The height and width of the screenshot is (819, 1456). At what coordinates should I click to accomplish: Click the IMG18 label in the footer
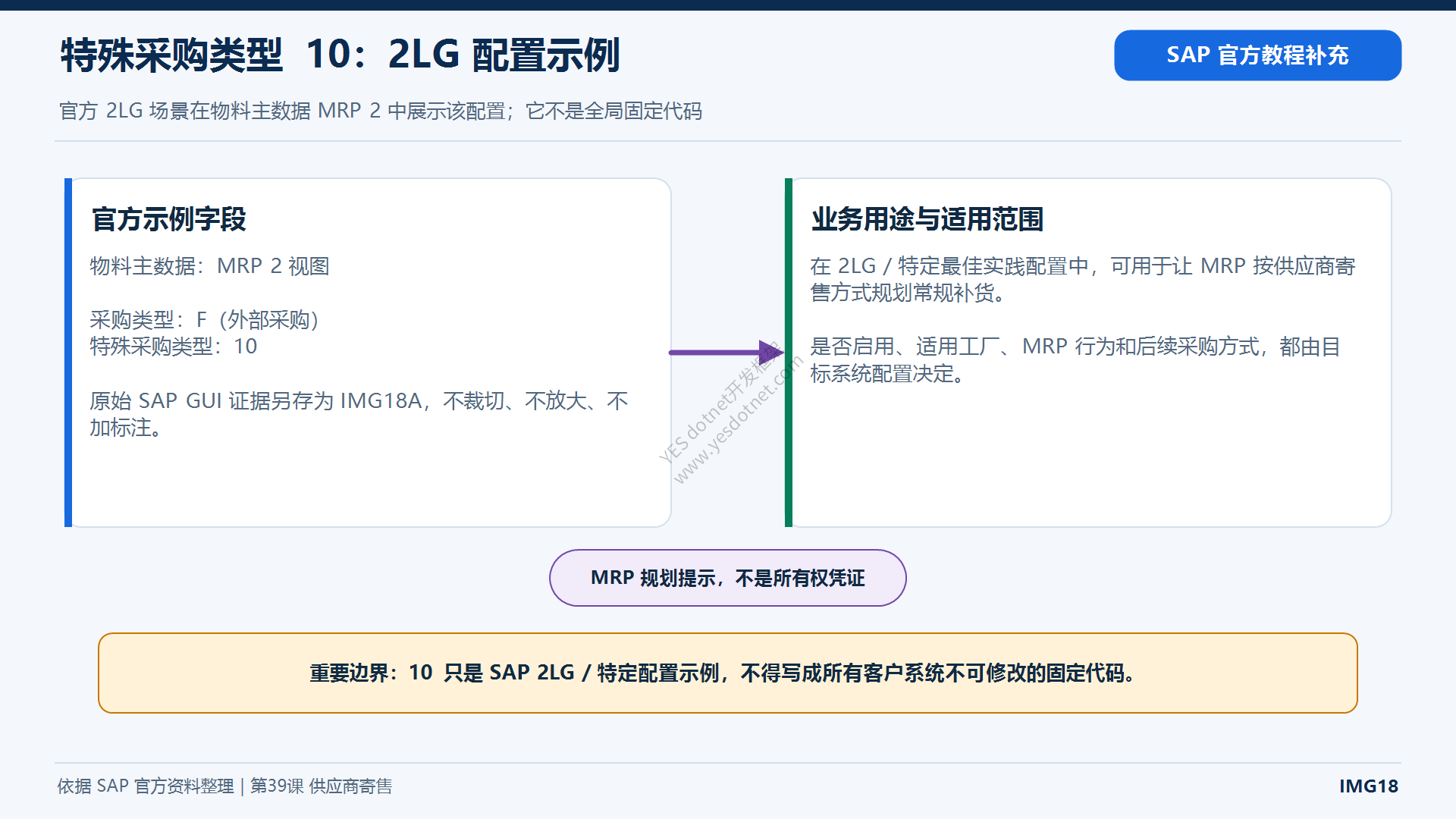1369,786
